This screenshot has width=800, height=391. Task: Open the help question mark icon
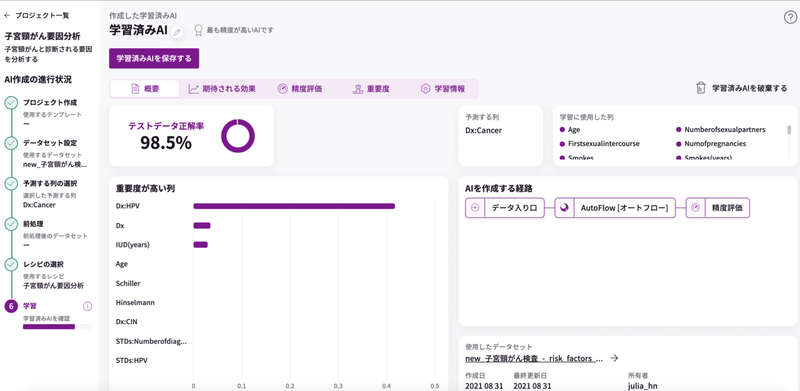click(x=790, y=17)
